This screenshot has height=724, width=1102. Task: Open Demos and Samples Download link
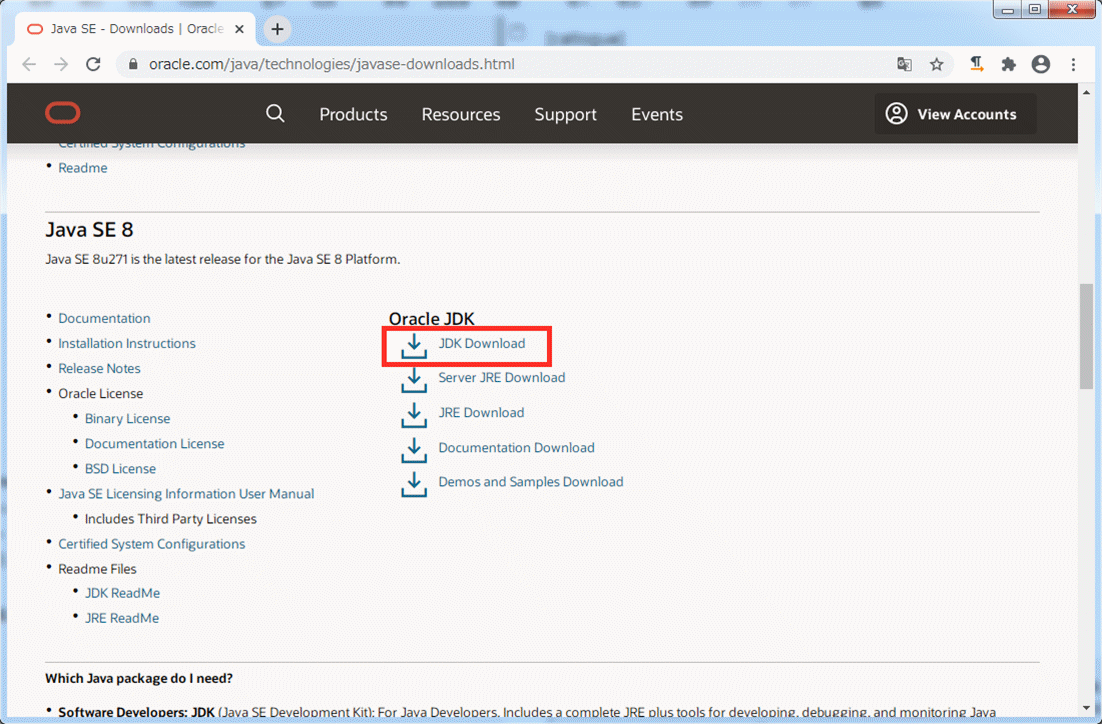click(531, 481)
